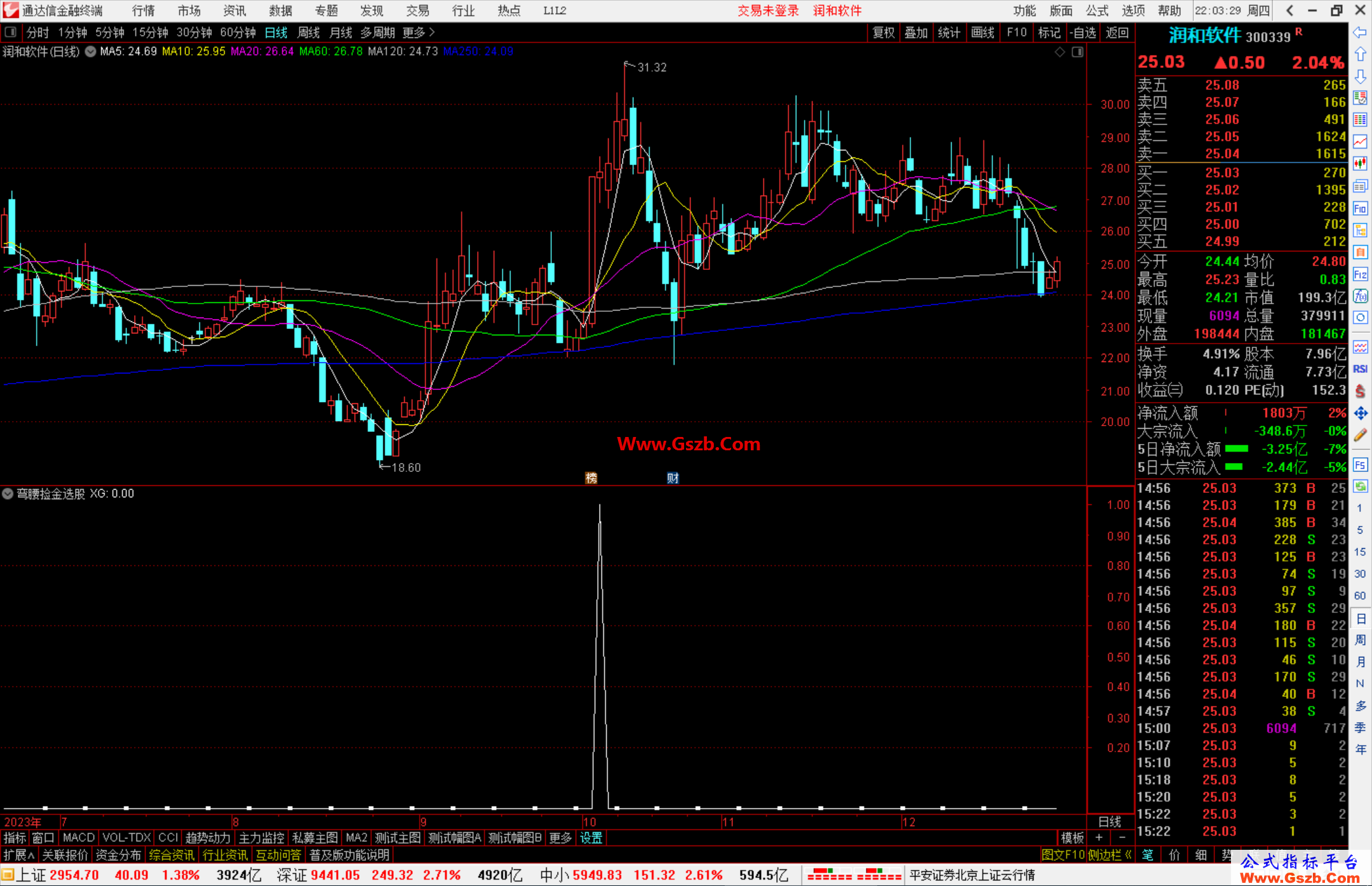This screenshot has height=886, width=1372.
Task: Open the red line trend chart icon
Action: [x=1360, y=142]
